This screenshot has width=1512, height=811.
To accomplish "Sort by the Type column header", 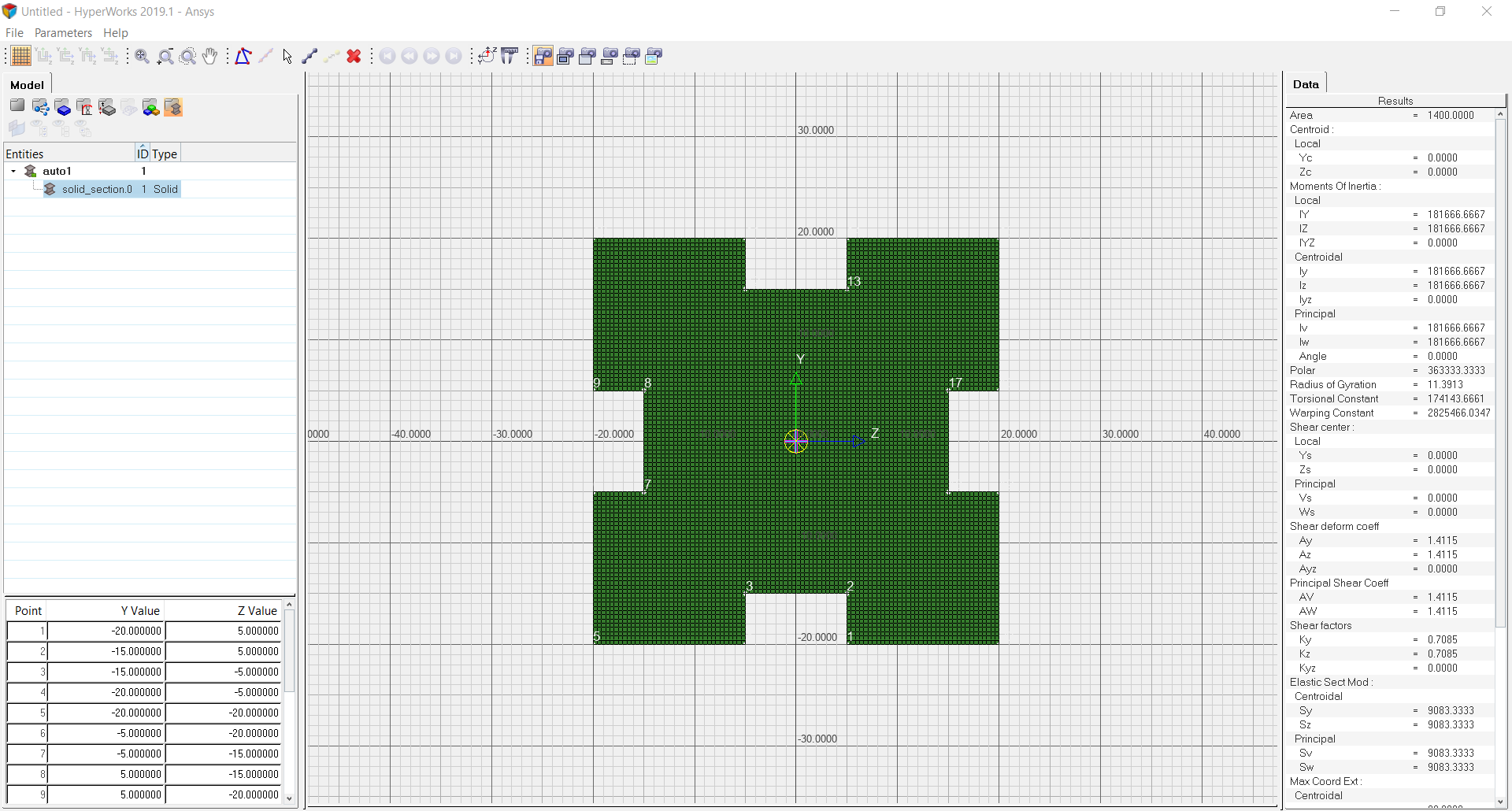I will point(165,154).
